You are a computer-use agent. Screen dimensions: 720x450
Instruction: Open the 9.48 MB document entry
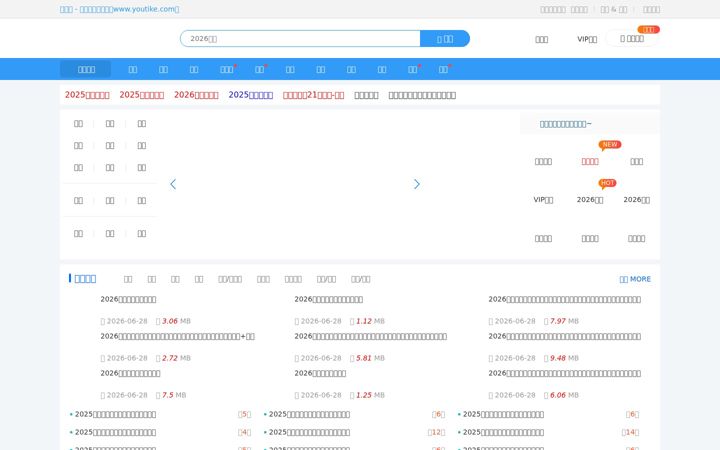coord(564,336)
